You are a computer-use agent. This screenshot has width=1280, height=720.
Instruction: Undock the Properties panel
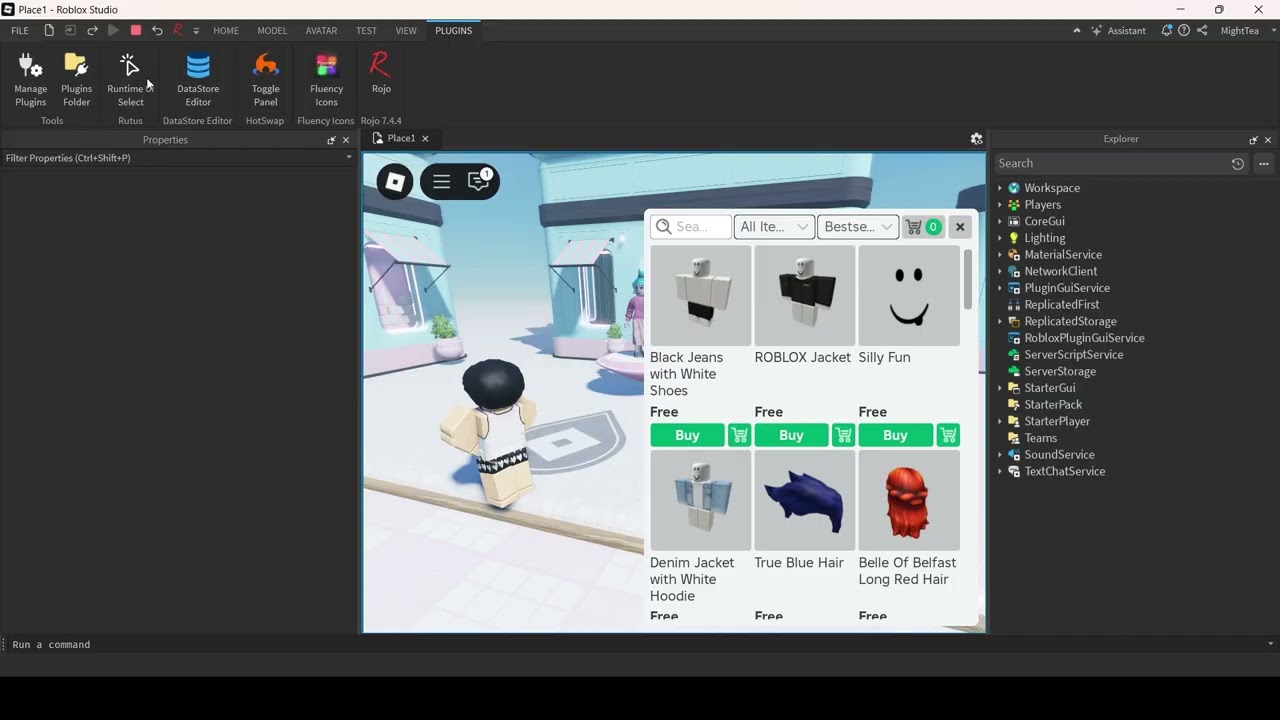click(x=331, y=140)
